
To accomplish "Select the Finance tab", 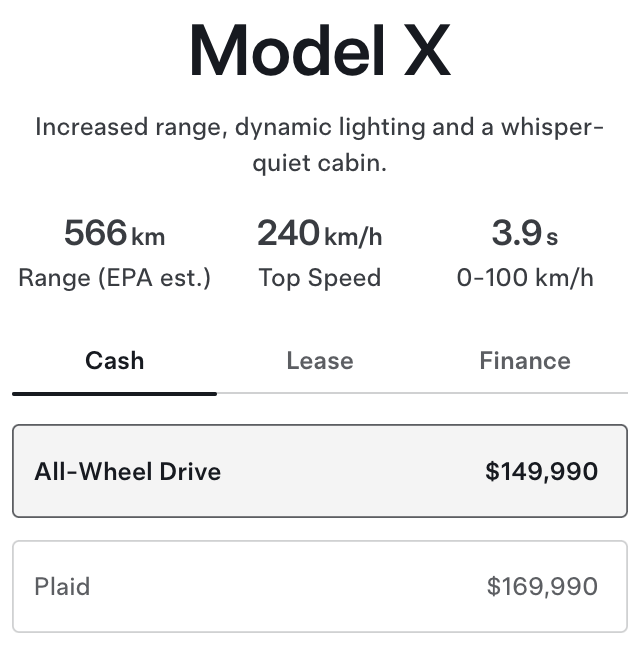I will coord(524,361).
